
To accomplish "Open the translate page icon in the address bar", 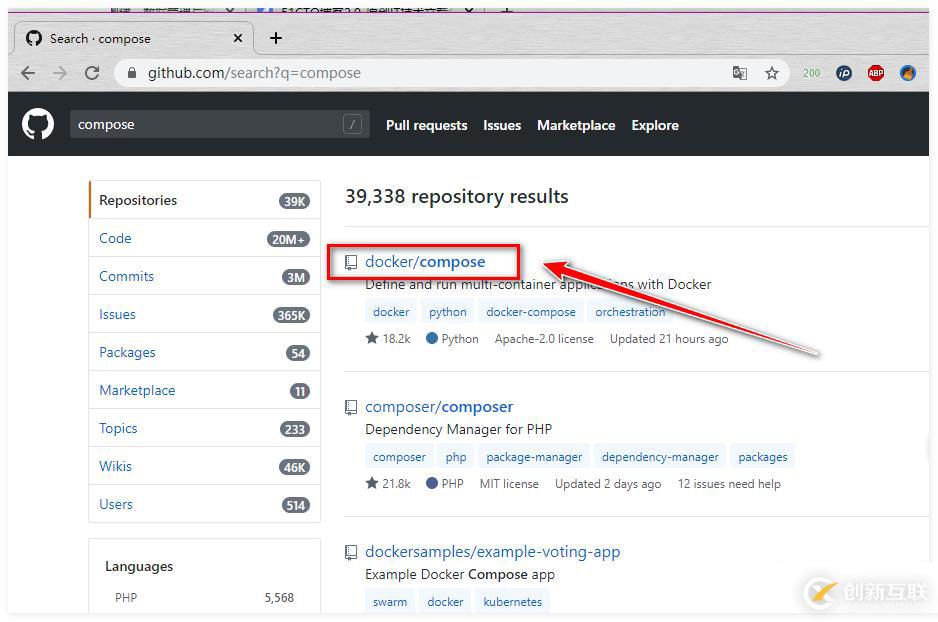I will pyautogui.click(x=740, y=73).
